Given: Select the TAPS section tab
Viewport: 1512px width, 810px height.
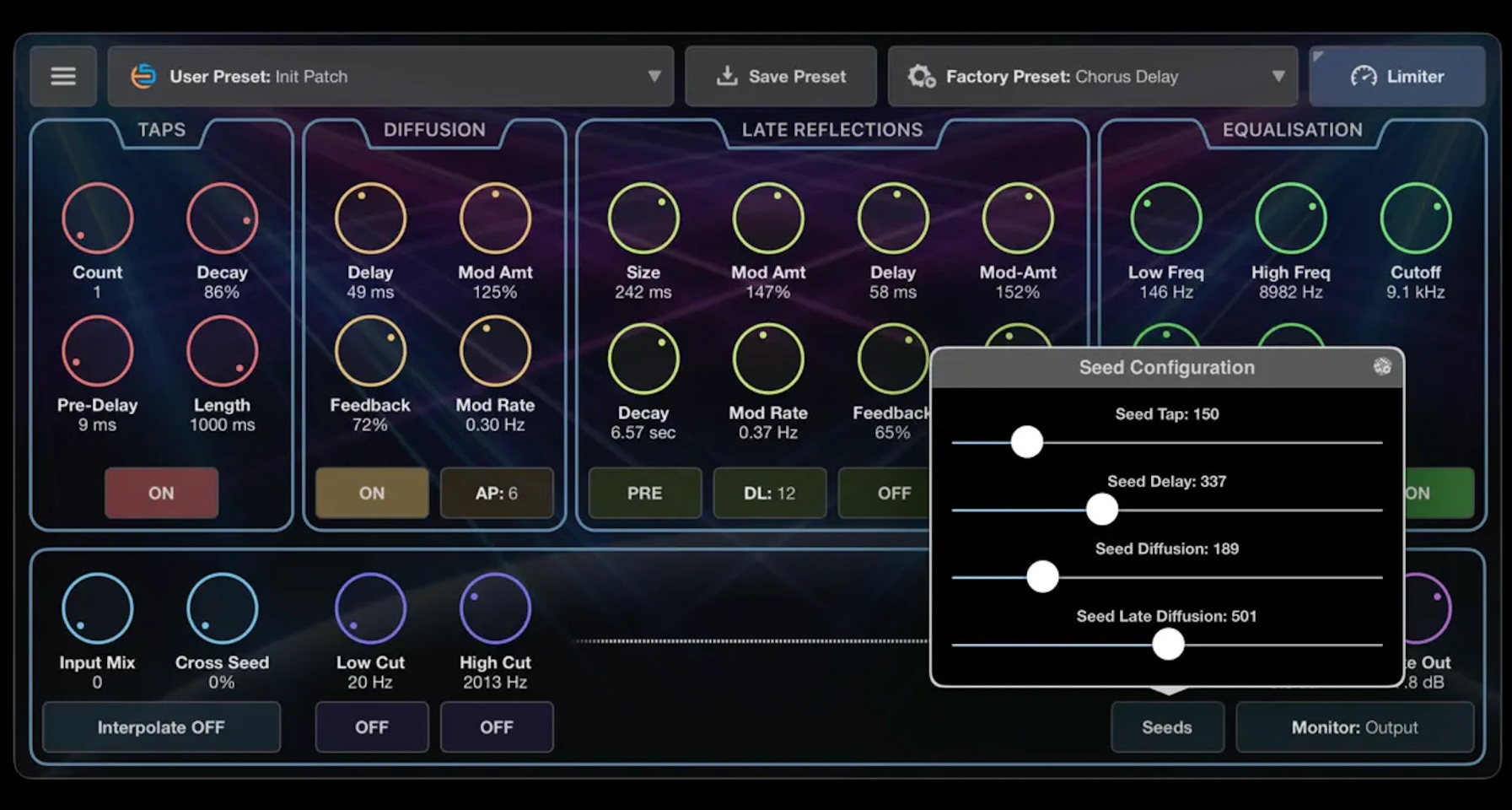Looking at the screenshot, I should 162,130.
